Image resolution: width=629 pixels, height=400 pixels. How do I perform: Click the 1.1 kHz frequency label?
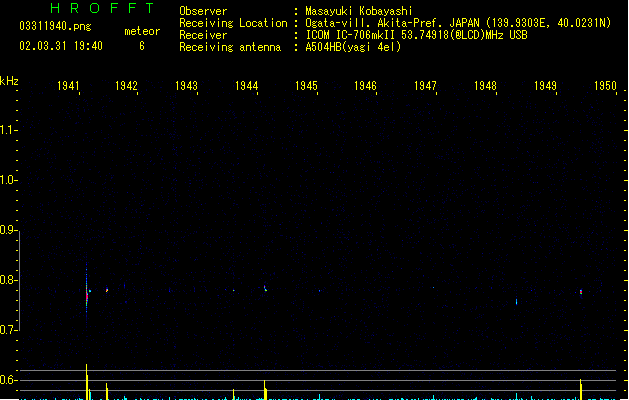8,130
